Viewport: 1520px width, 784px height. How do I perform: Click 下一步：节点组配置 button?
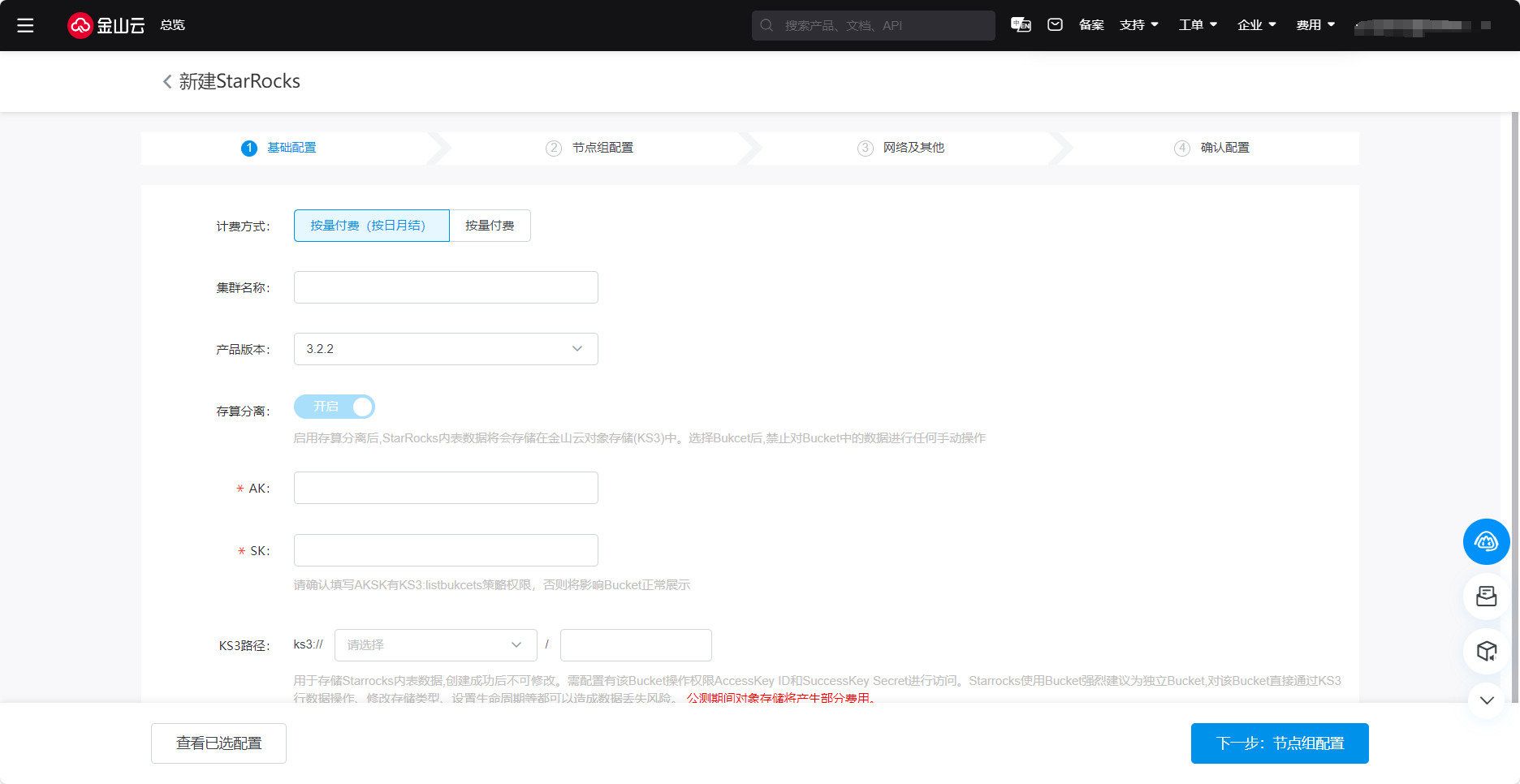pos(1280,743)
